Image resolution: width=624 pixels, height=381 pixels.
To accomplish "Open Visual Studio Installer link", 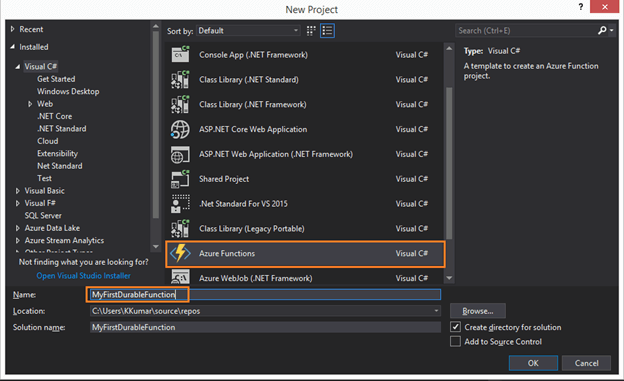I will click(83, 275).
